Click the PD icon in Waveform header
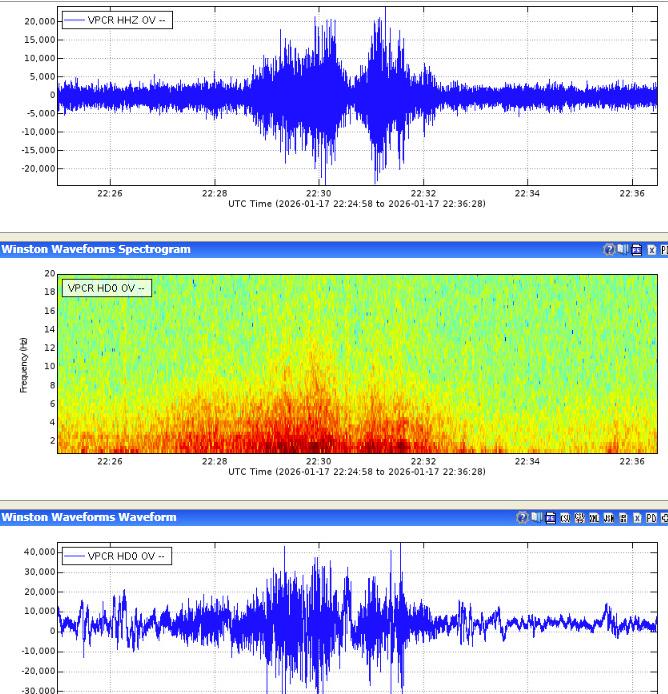This screenshot has width=668, height=694. pyautogui.click(x=651, y=518)
